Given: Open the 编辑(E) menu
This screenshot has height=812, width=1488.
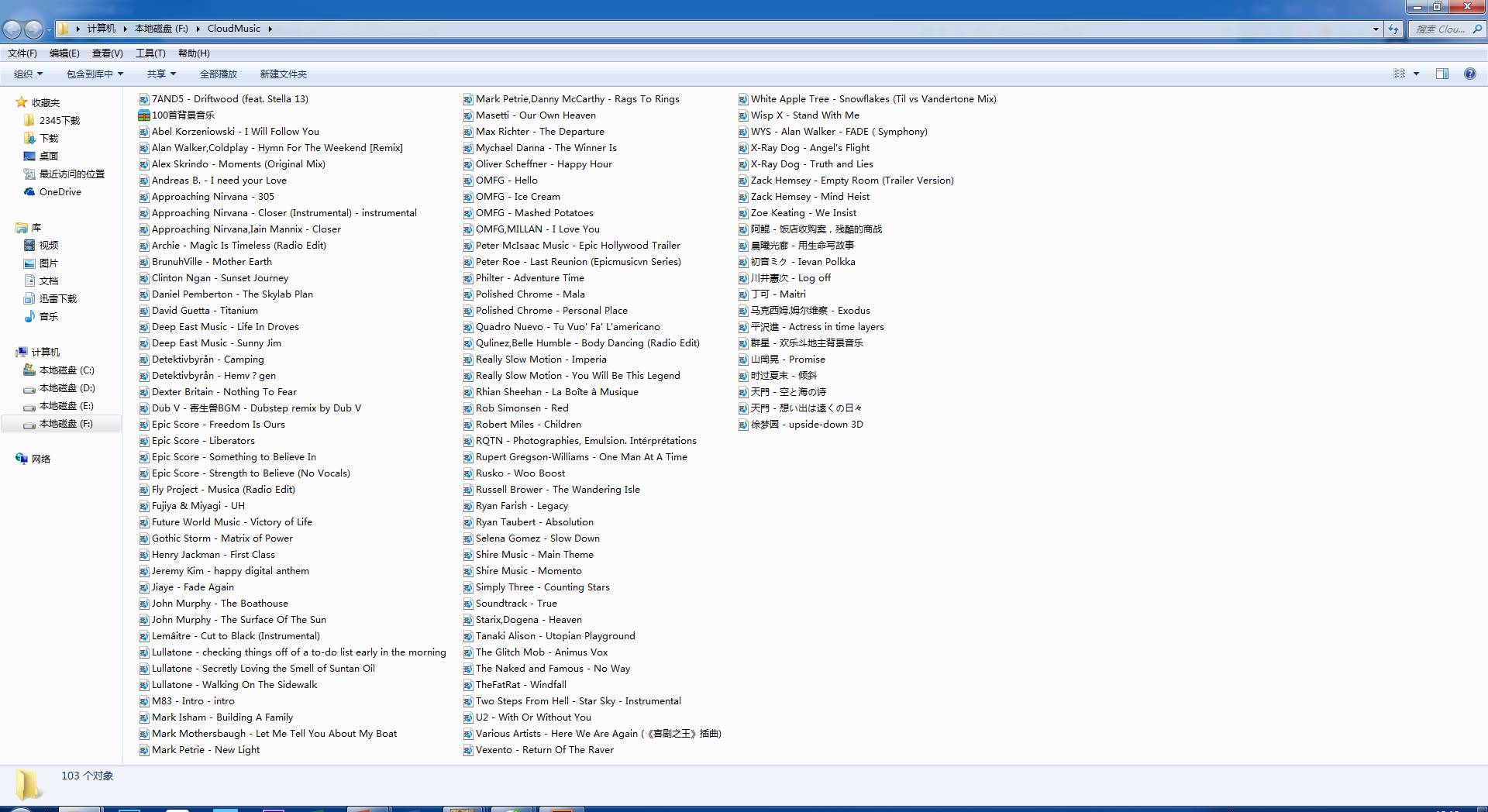Looking at the screenshot, I should (x=64, y=53).
